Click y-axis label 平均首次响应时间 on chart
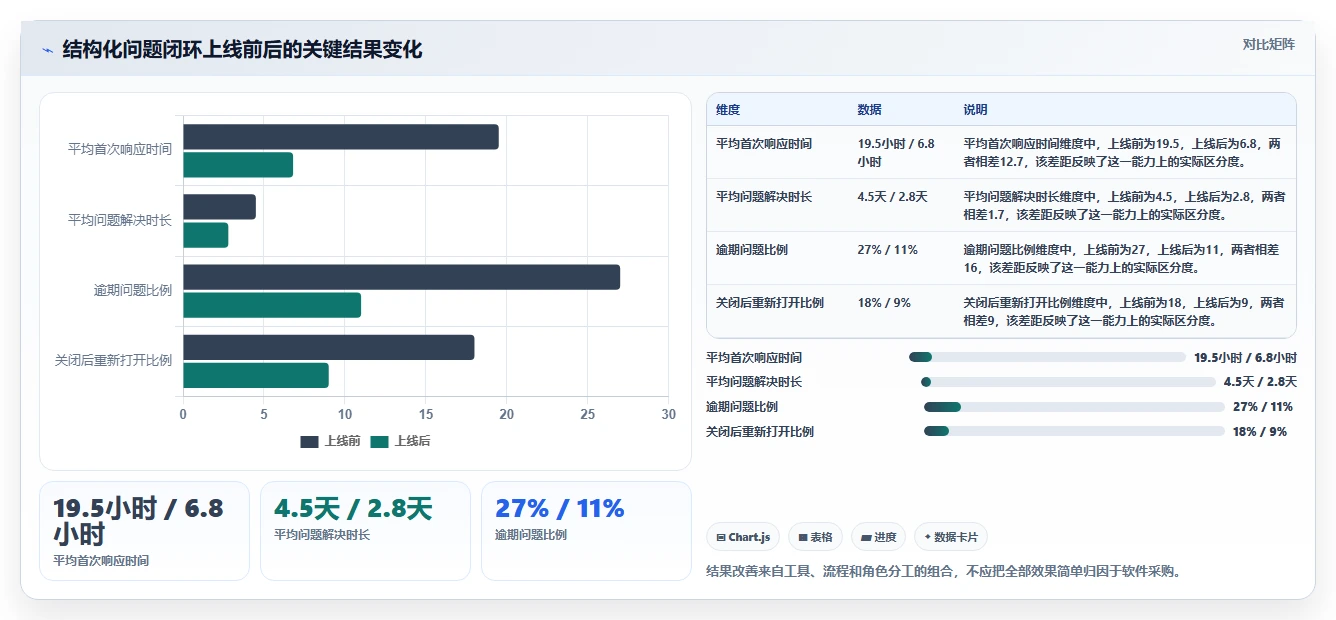1336x620 pixels. [x=120, y=149]
